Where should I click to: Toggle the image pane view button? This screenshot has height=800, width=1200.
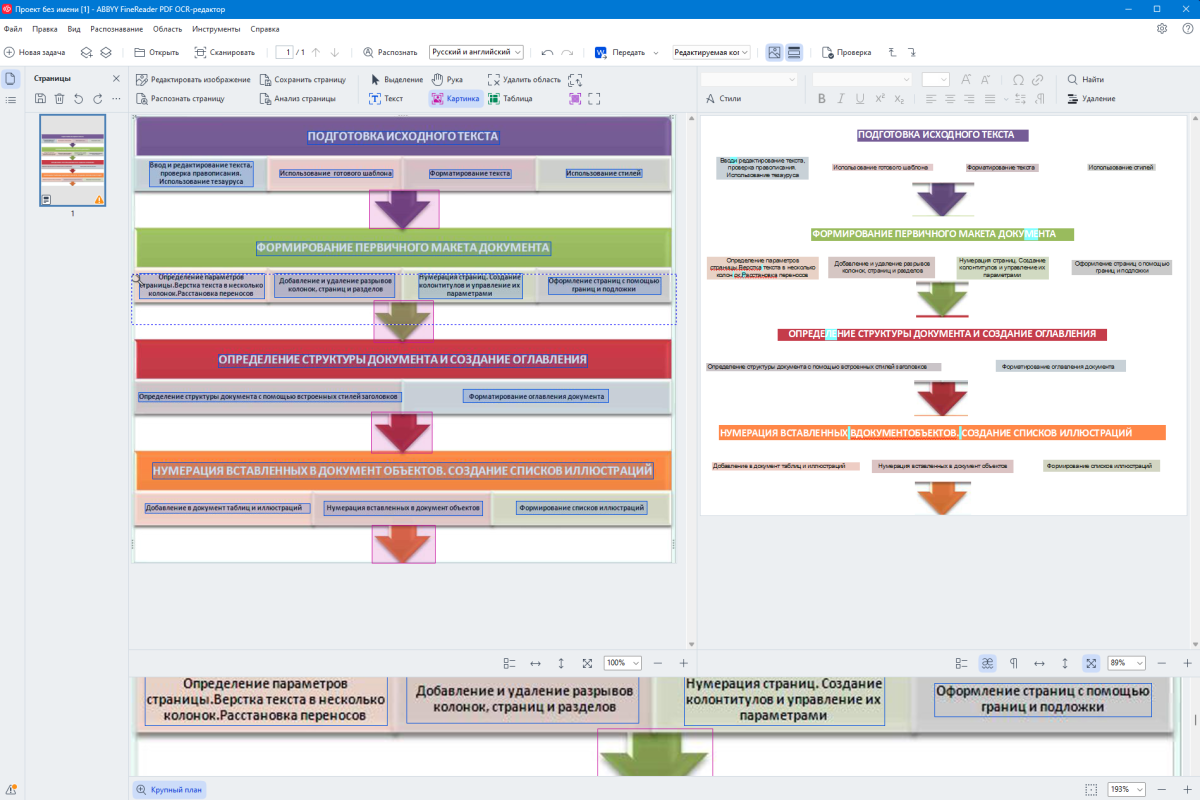(775, 52)
